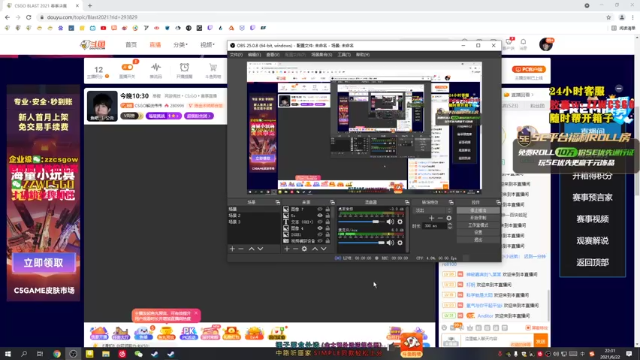Click 返回顶部 in the right sidebar
640x360 pixels.
[x=592, y=262]
